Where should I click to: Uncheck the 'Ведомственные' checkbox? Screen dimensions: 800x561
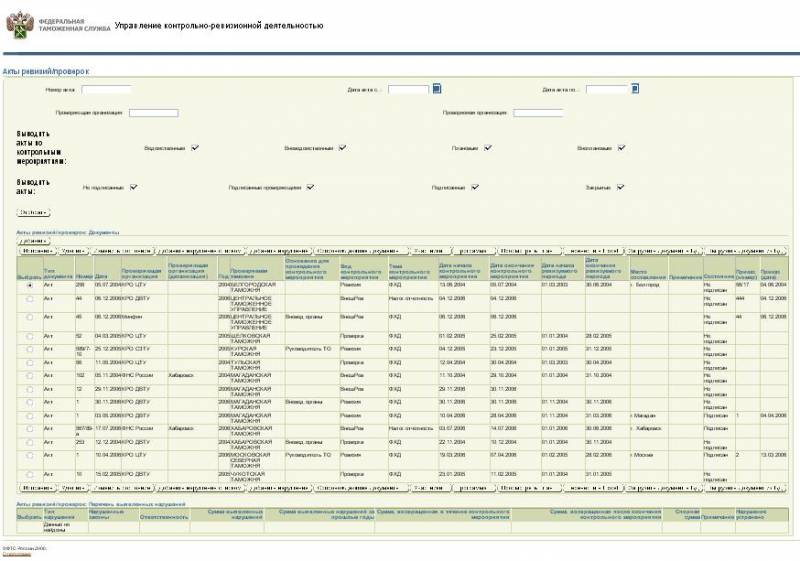(195, 148)
